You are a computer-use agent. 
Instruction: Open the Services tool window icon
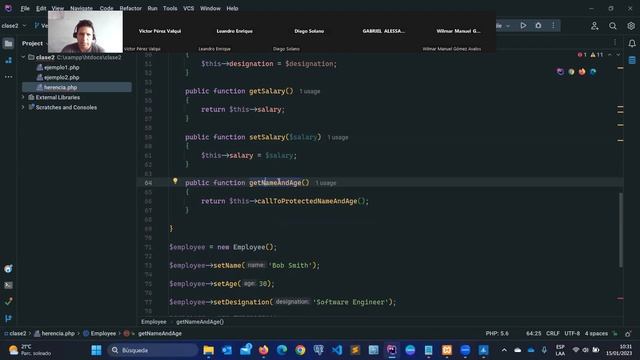pos(8,269)
